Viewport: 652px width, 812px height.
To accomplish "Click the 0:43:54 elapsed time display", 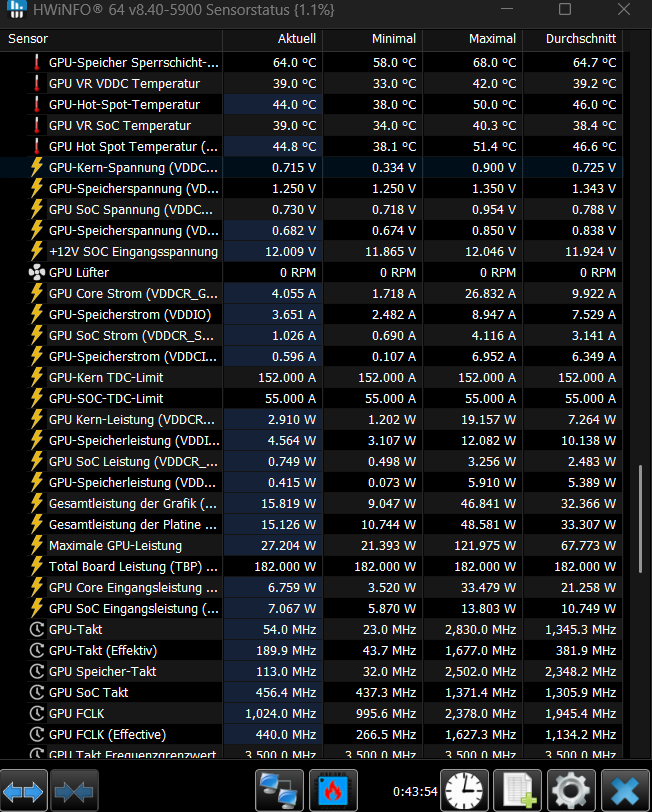I will (415, 791).
